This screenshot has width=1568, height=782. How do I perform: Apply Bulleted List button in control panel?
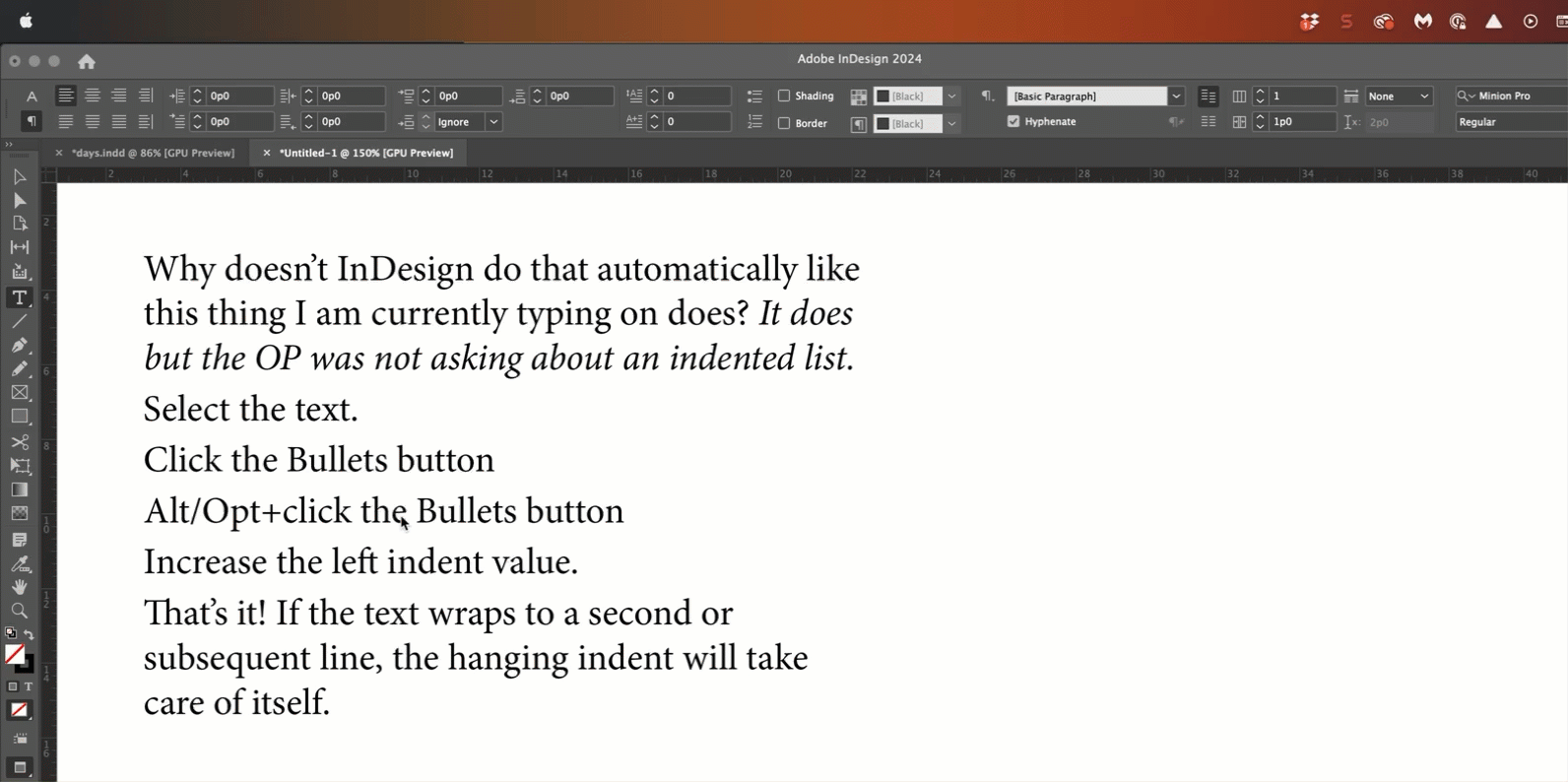click(754, 97)
